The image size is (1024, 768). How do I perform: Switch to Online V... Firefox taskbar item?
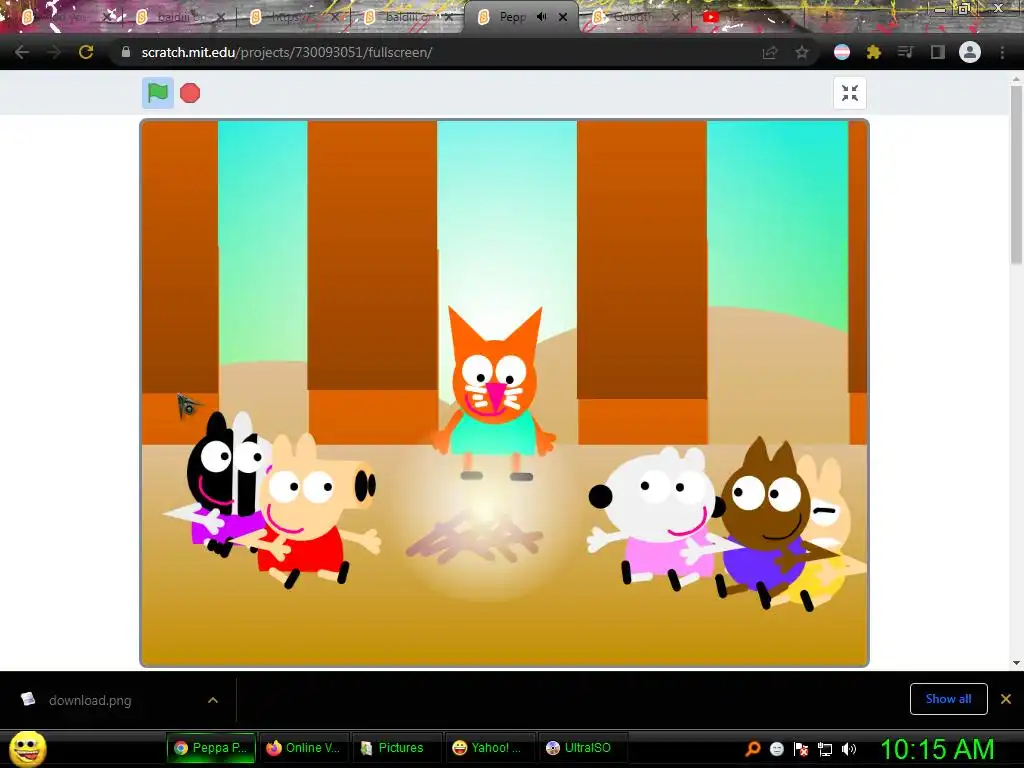(x=304, y=748)
